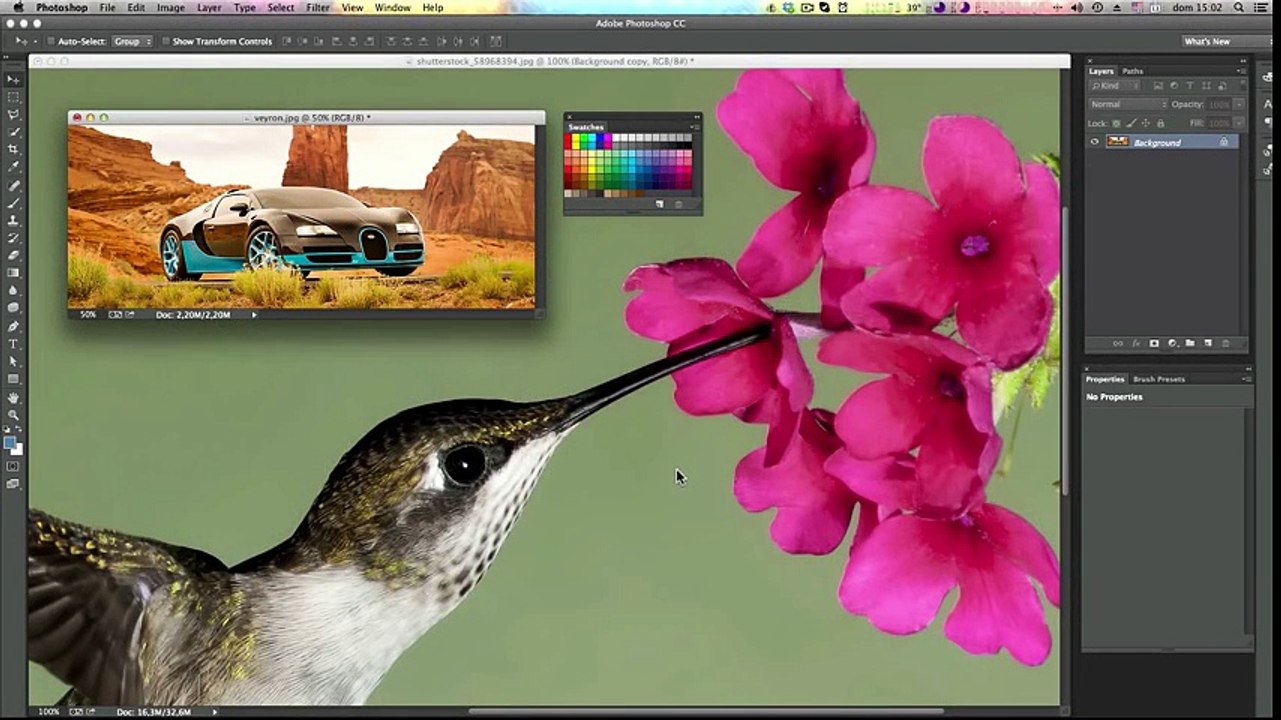Select the Quick Selection tool

click(13, 132)
